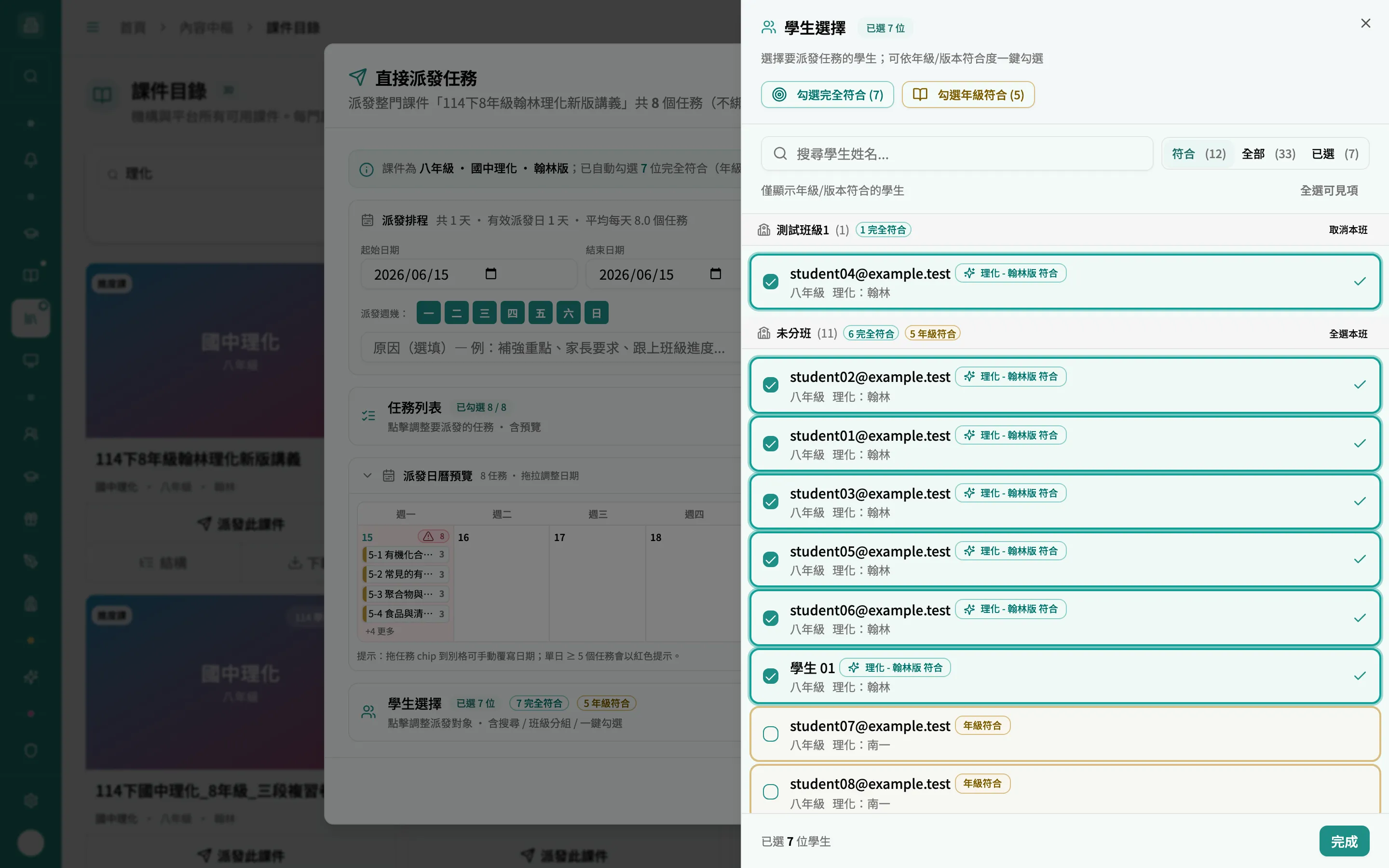Click the 年級符合 badge on student07
Viewport: 1389px width, 868px height.
coord(982,726)
